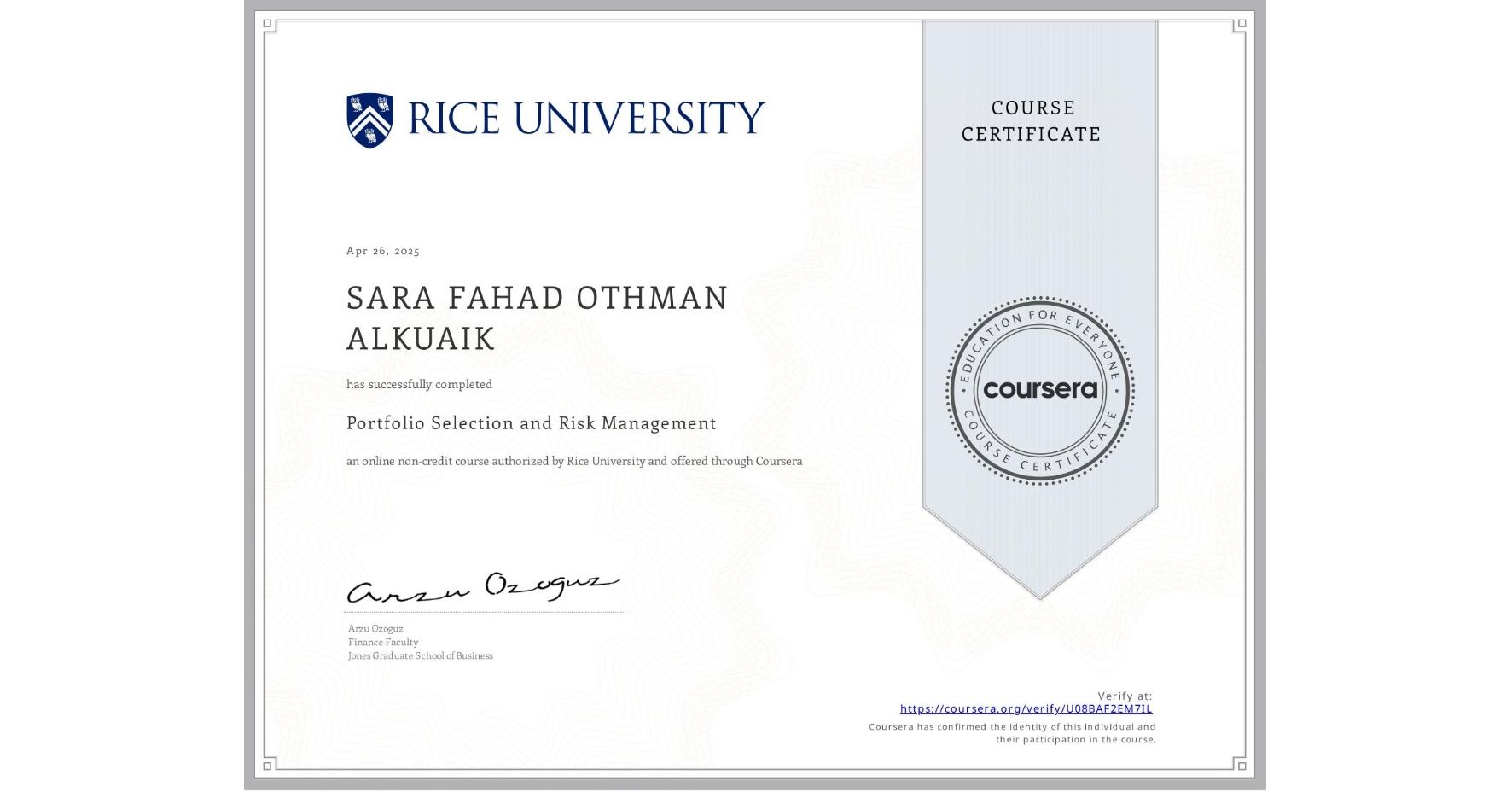Click the non-credit course authorization text
The image size is (1512, 792).
[573, 461]
